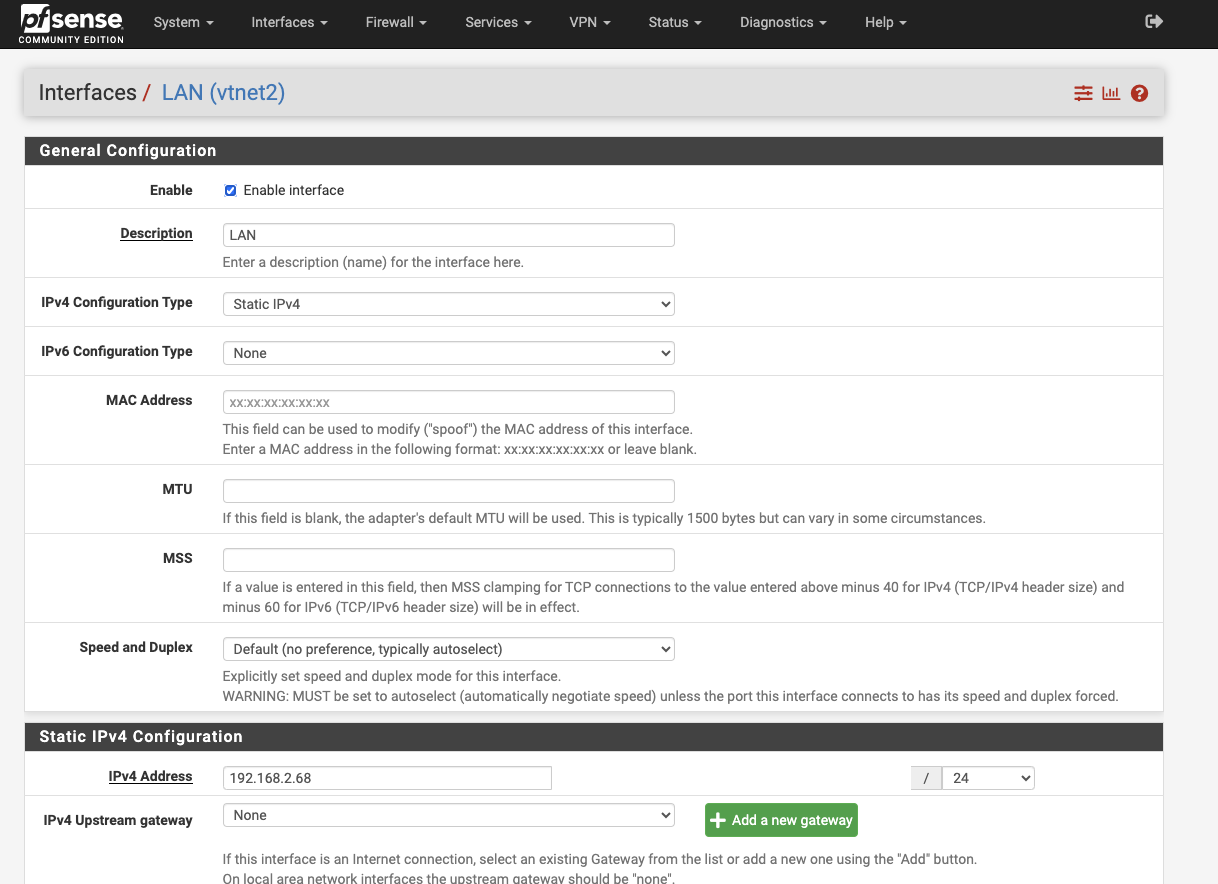
Task: Expand the IPv6 Configuration Type dropdown
Action: (448, 353)
